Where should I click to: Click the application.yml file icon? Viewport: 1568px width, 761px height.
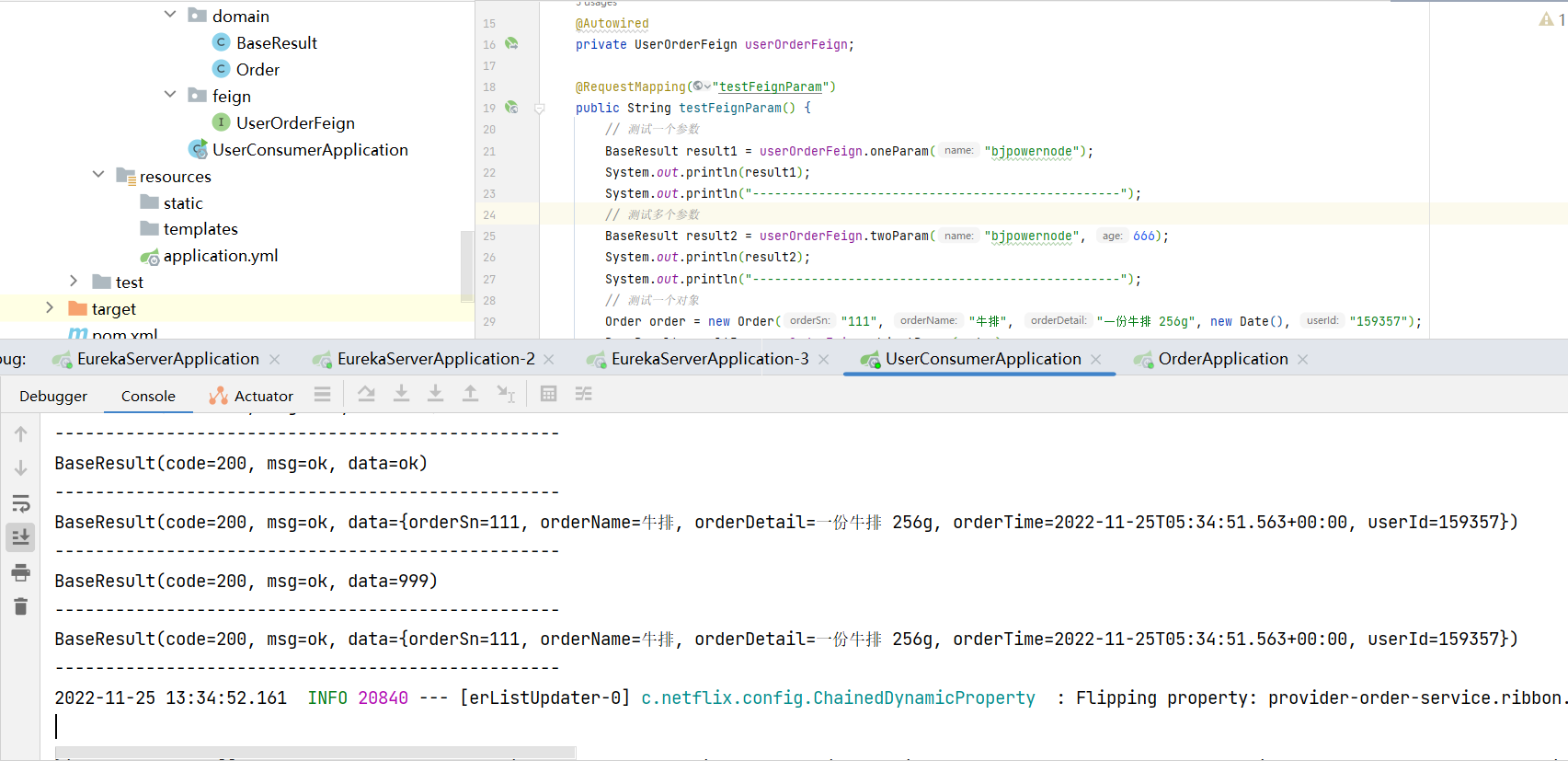tap(150, 257)
